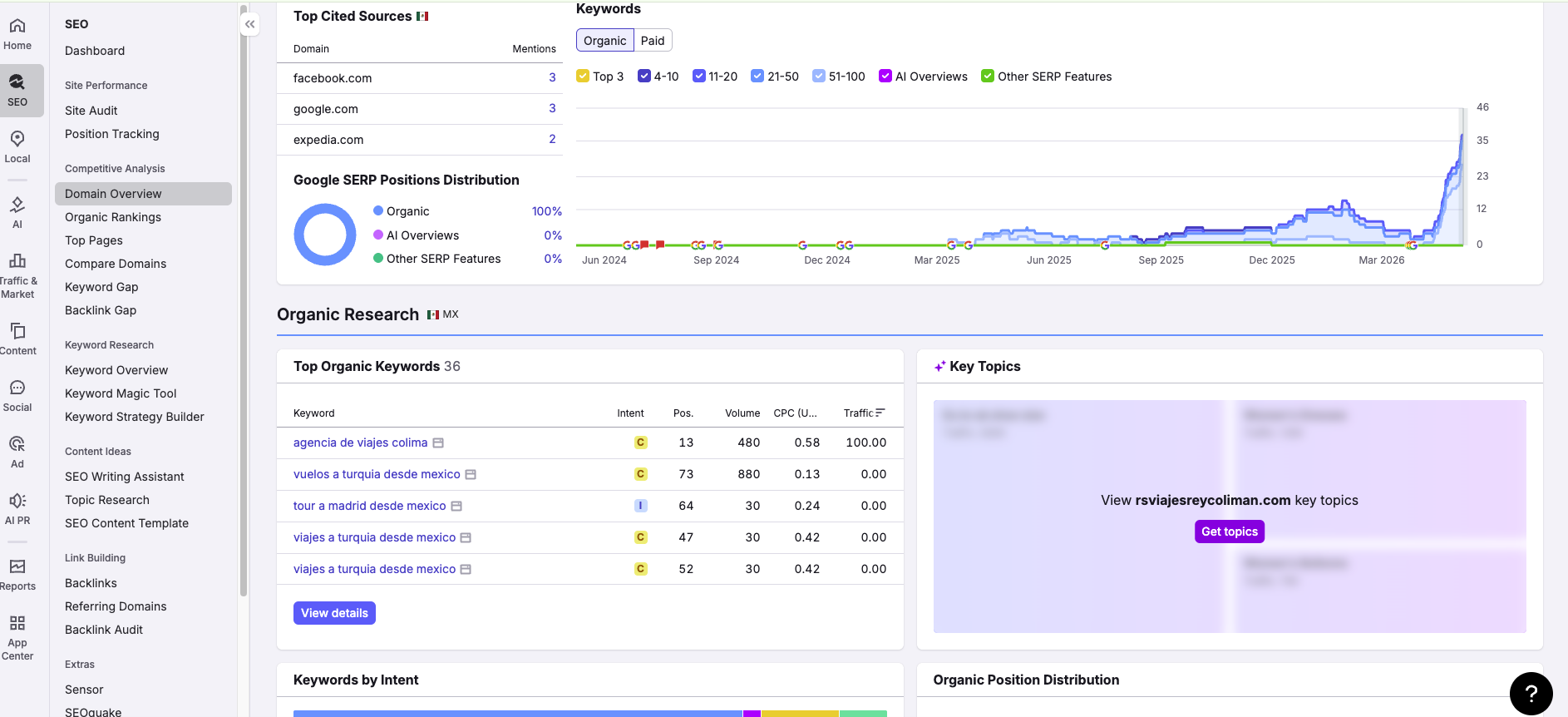Open the Ad section icon
The height and width of the screenshot is (717, 1568).
tap(17, 444)
